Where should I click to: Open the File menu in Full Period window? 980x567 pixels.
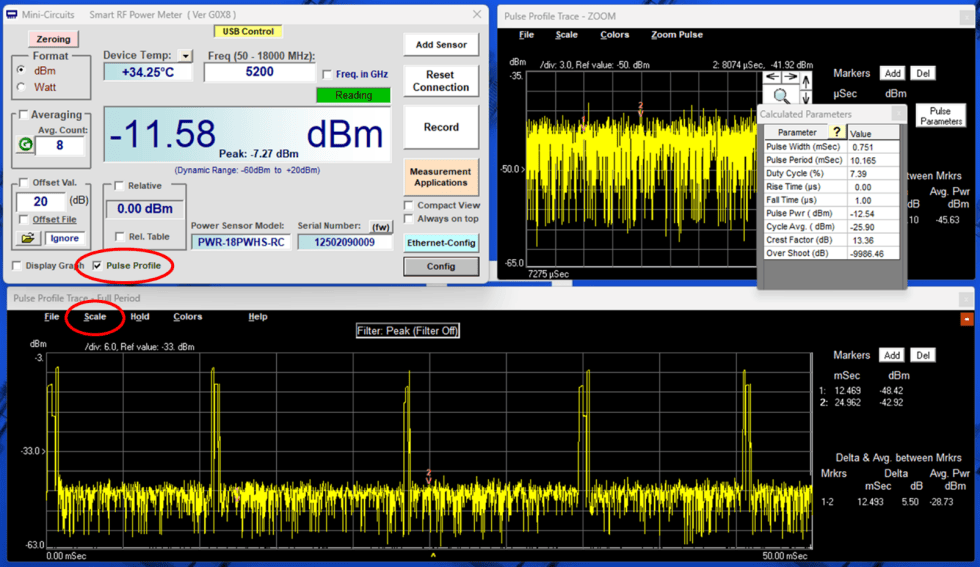tap(52, 316)
